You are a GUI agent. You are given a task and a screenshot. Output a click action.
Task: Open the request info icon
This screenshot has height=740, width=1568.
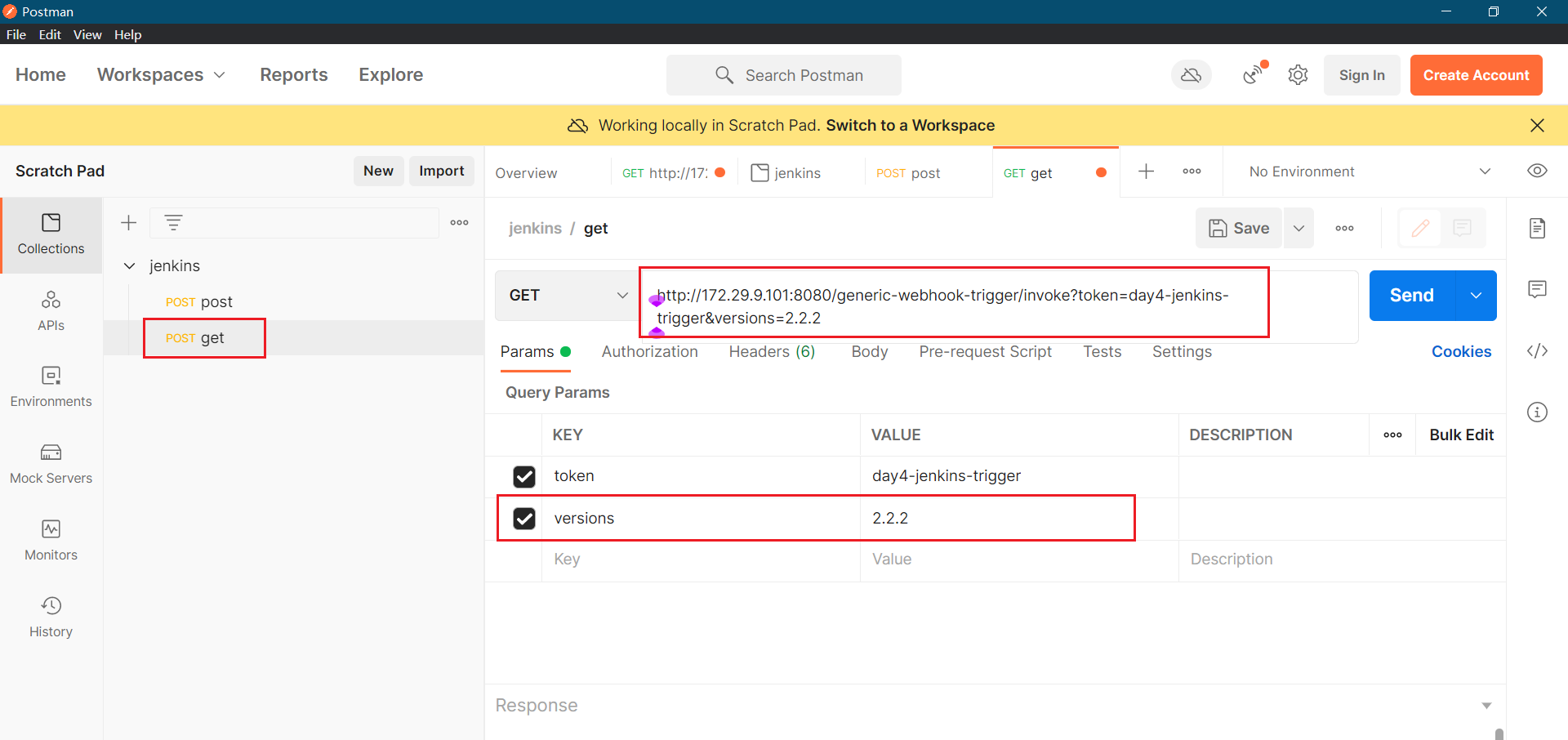pyautogui.click(x=1537, y=412)
